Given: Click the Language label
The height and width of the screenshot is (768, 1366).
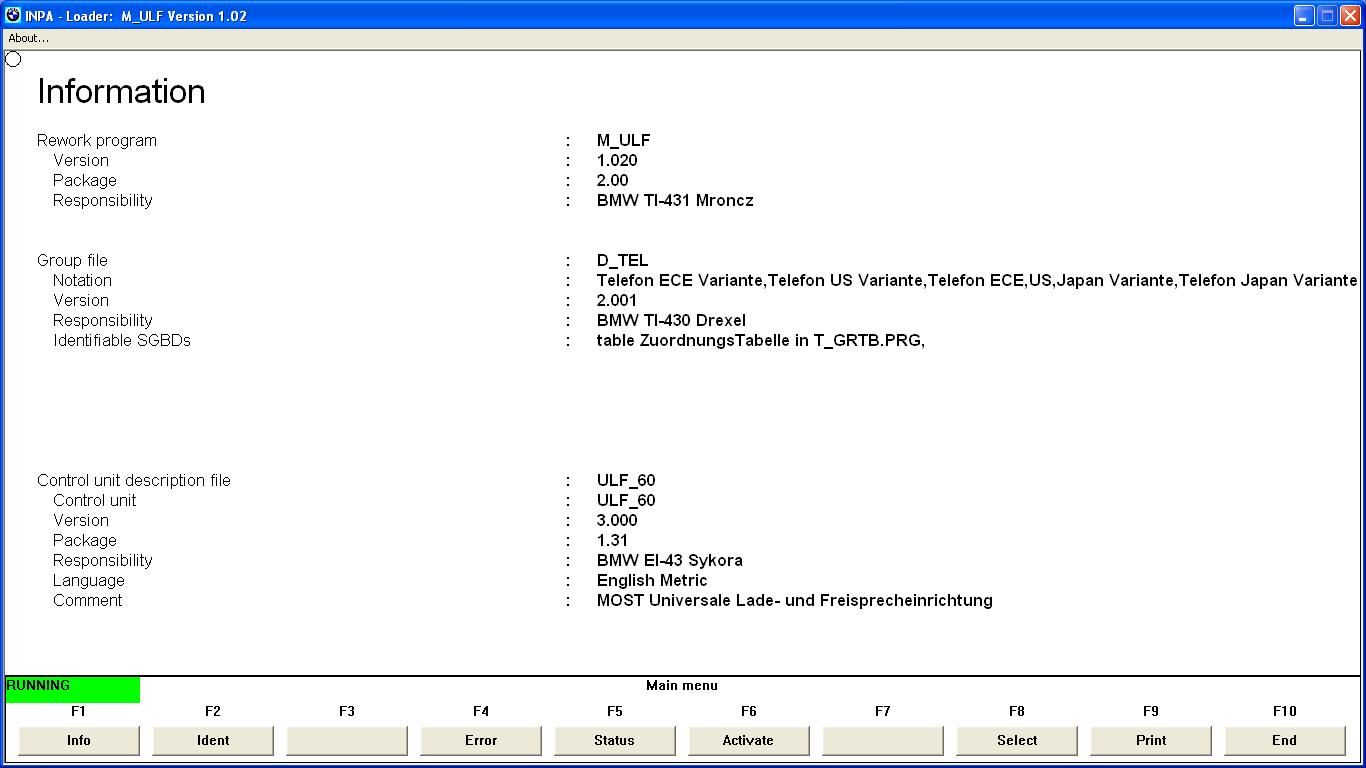Looking at the screenshot, I should [89, 581].
